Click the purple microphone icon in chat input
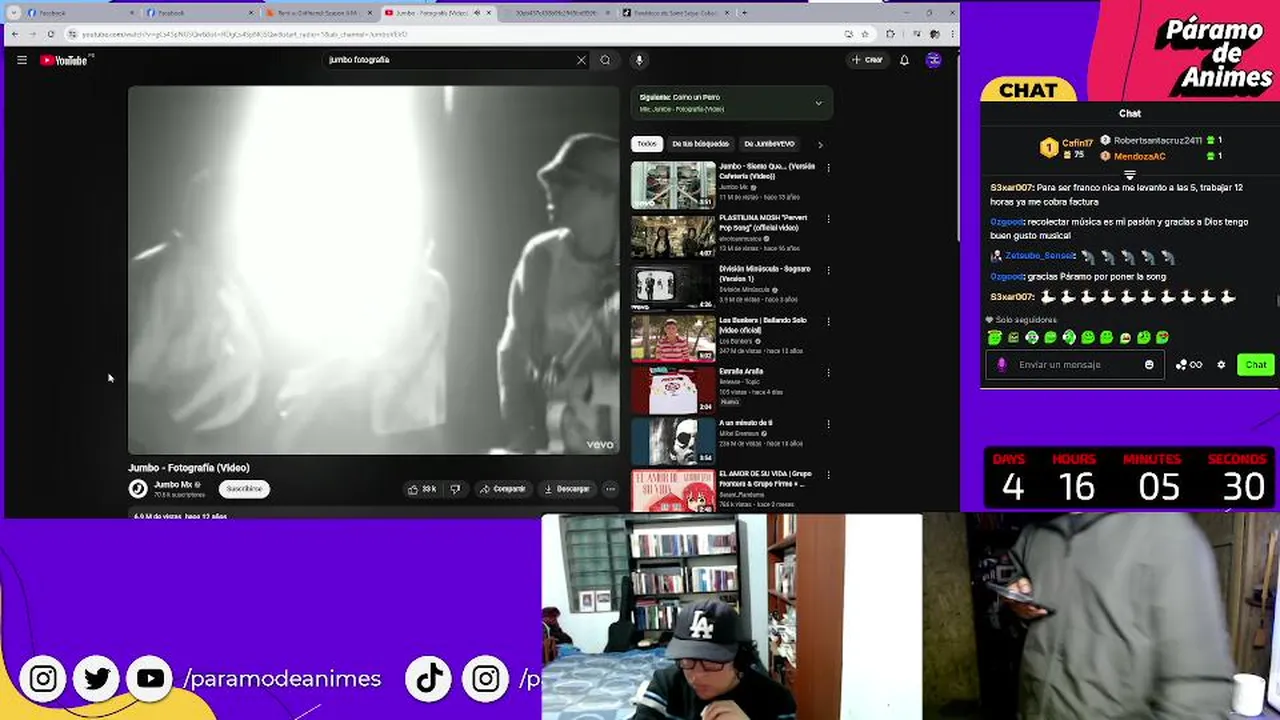 click(x=1002, y=365)
